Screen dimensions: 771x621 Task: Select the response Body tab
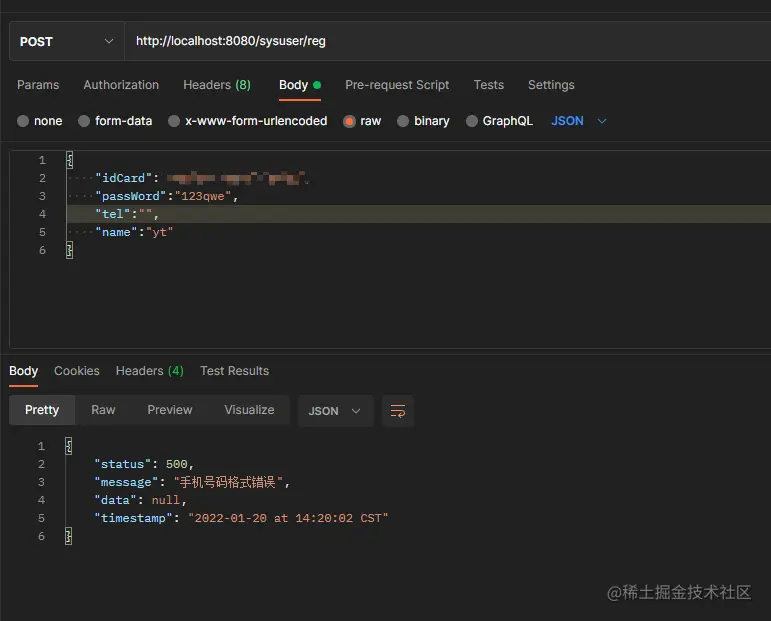coord(24,371)
